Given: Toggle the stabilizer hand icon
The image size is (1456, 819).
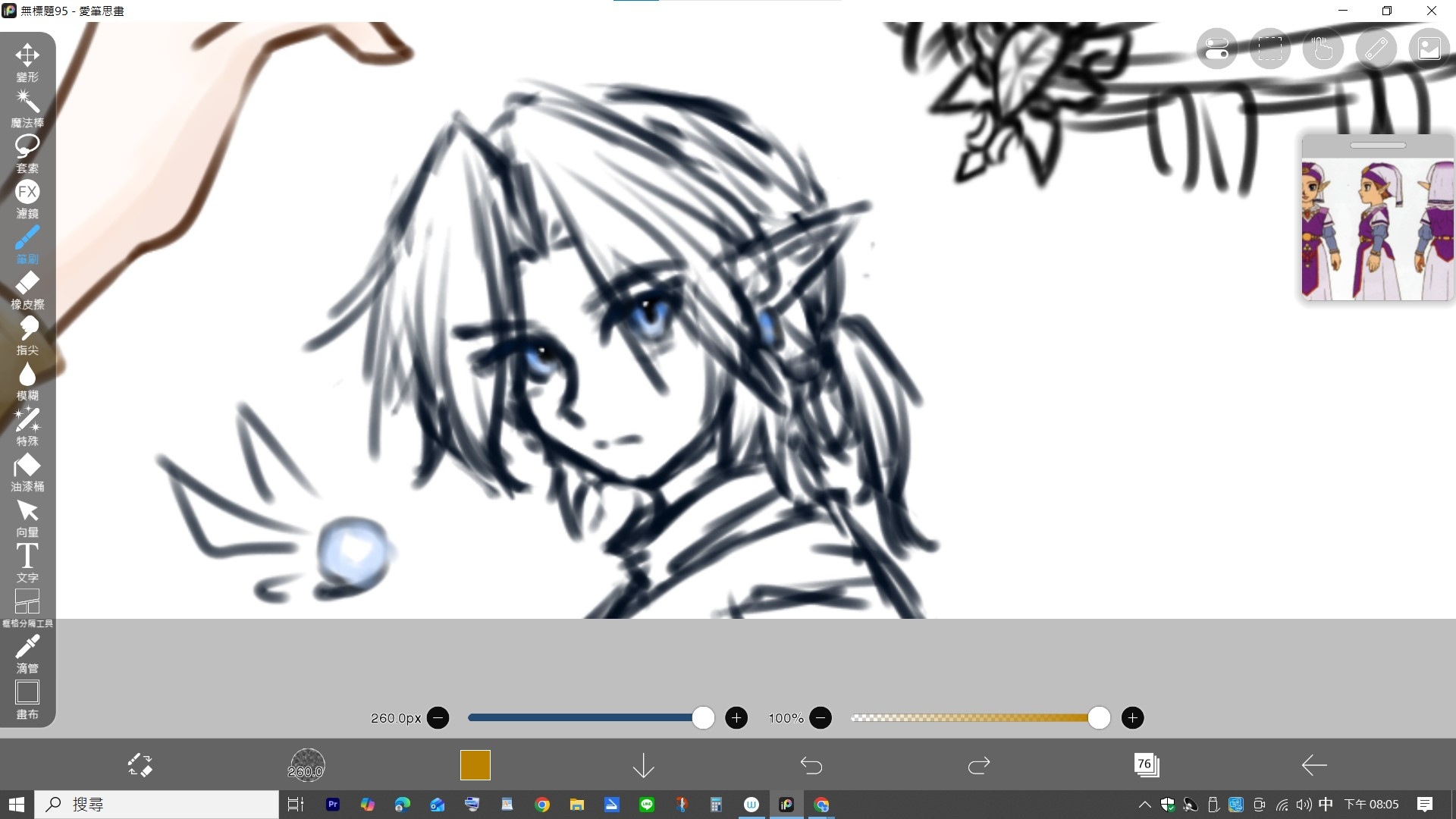Looking at the screenshot, I should coord(1323,49).
